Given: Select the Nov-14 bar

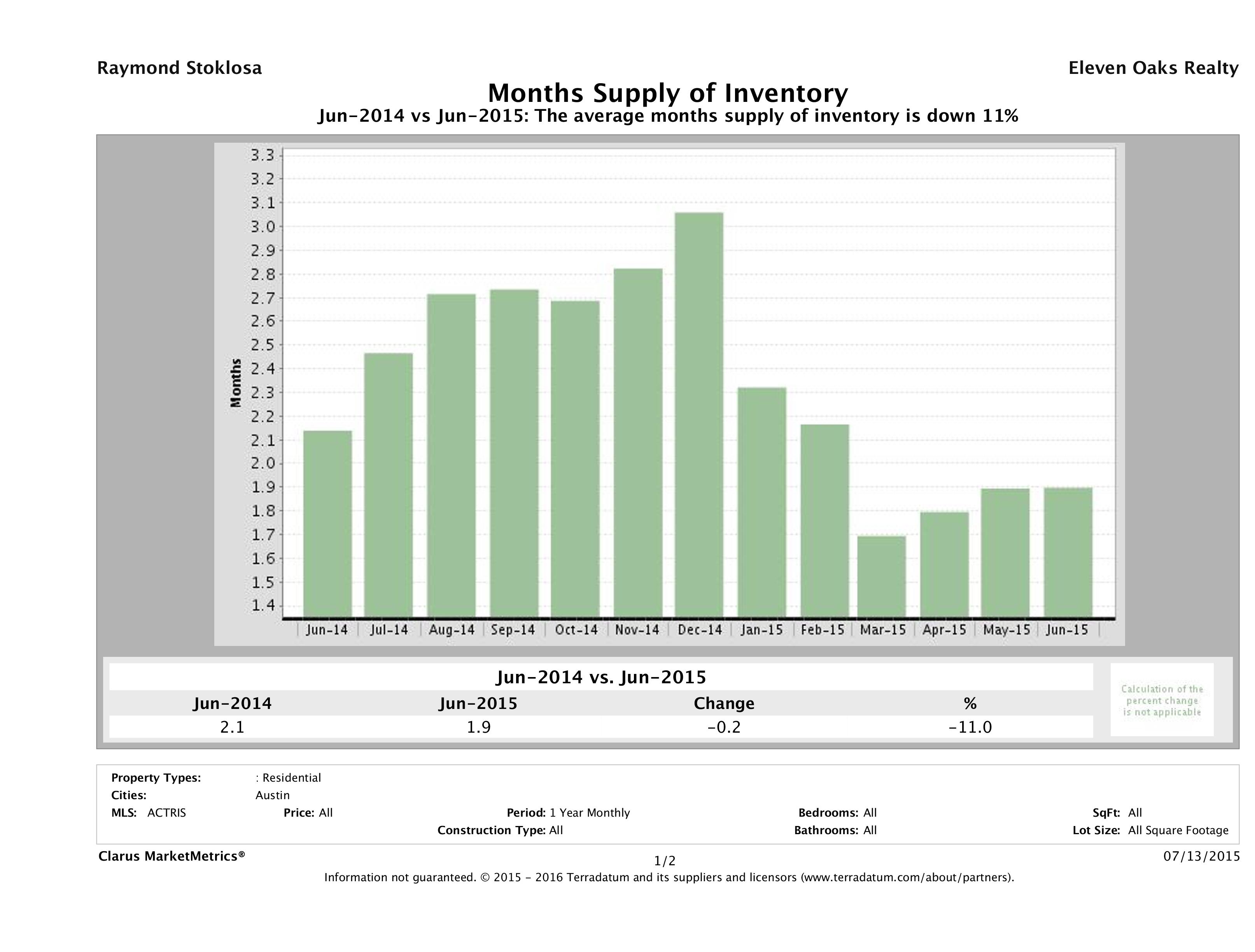Looking at the screenshot, I should (638, 443).
